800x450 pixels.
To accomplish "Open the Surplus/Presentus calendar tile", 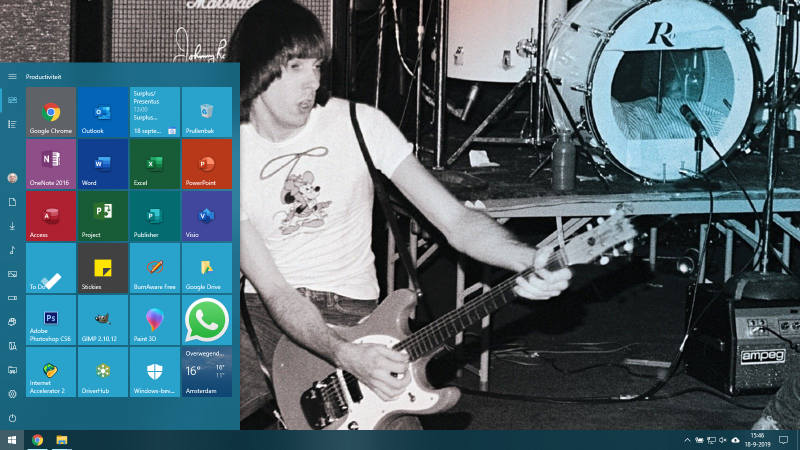I will pos(155,112).
